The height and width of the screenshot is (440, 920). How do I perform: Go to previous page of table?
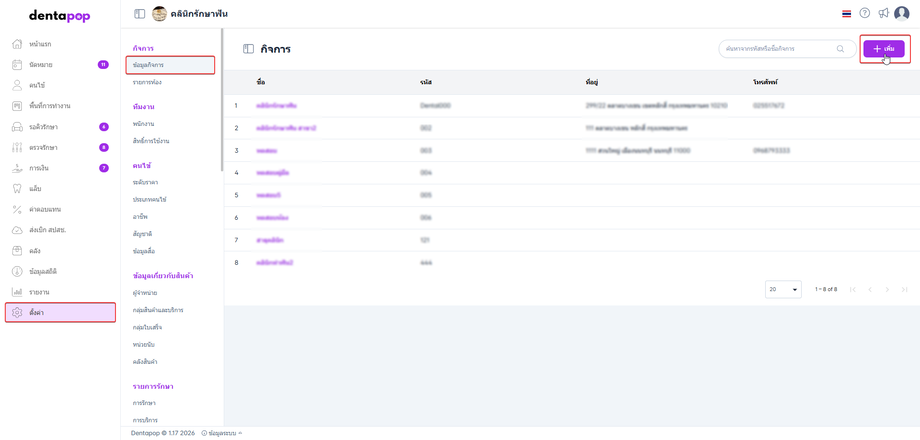click(x=870, y=289)
